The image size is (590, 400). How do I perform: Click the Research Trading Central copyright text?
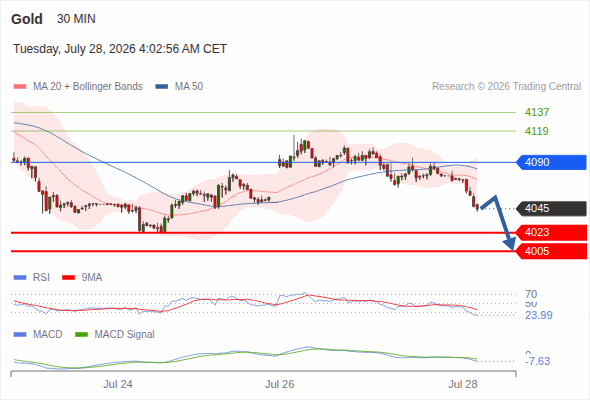click(506, 87)
